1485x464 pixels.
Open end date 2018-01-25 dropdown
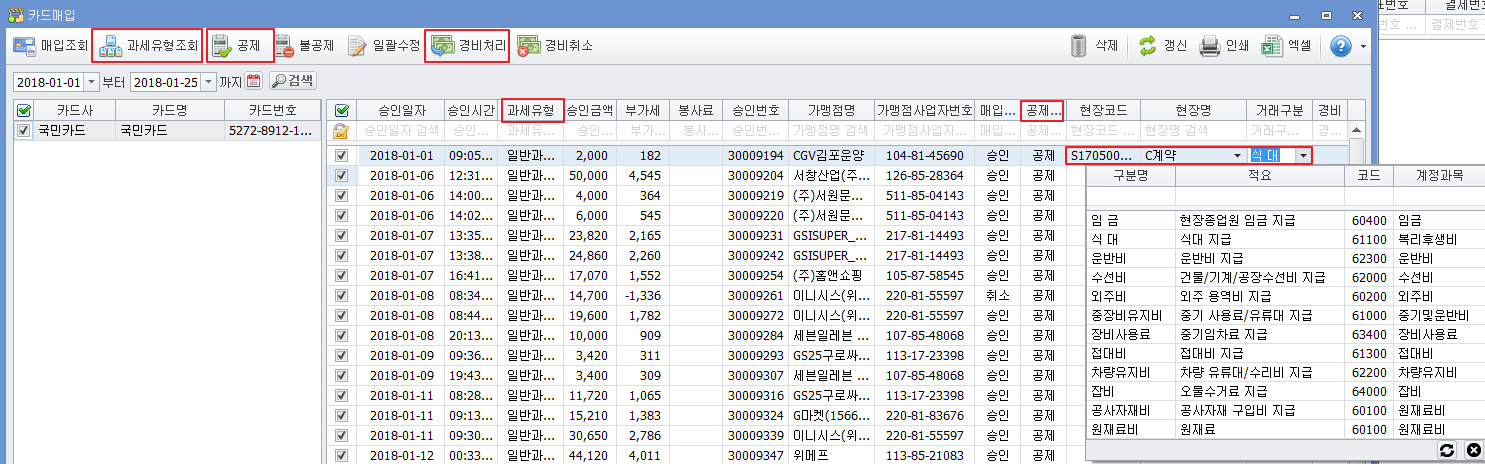tap(209, 82)
